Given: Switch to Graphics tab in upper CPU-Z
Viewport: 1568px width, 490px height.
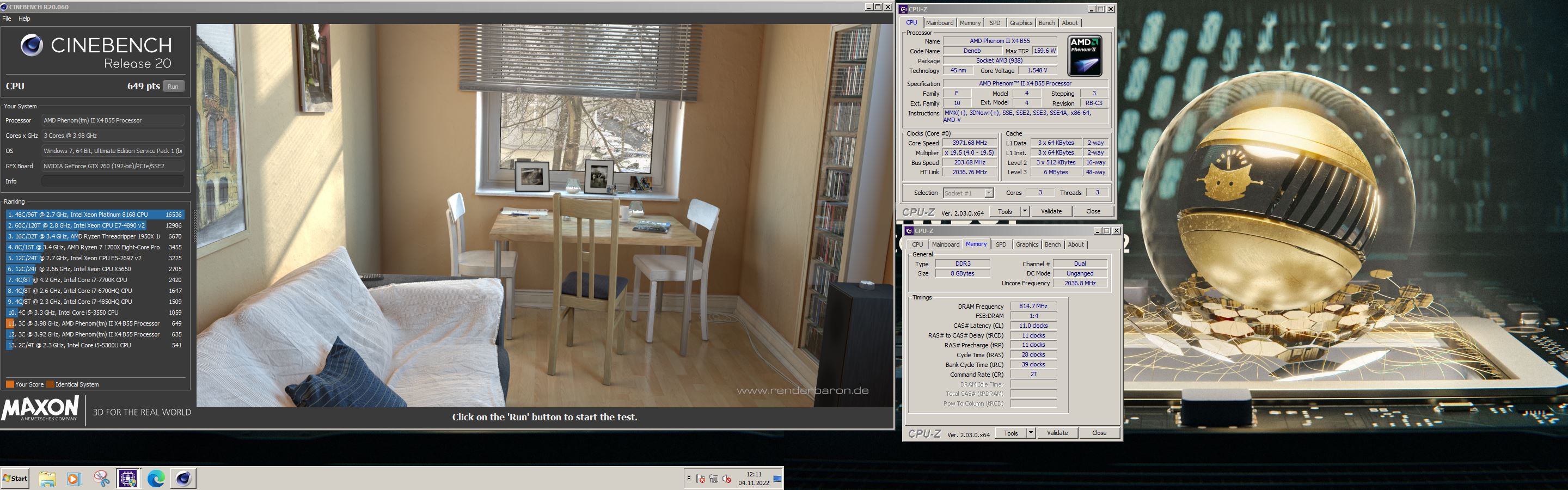Looking at the screenshot, I should point(1021,23).
